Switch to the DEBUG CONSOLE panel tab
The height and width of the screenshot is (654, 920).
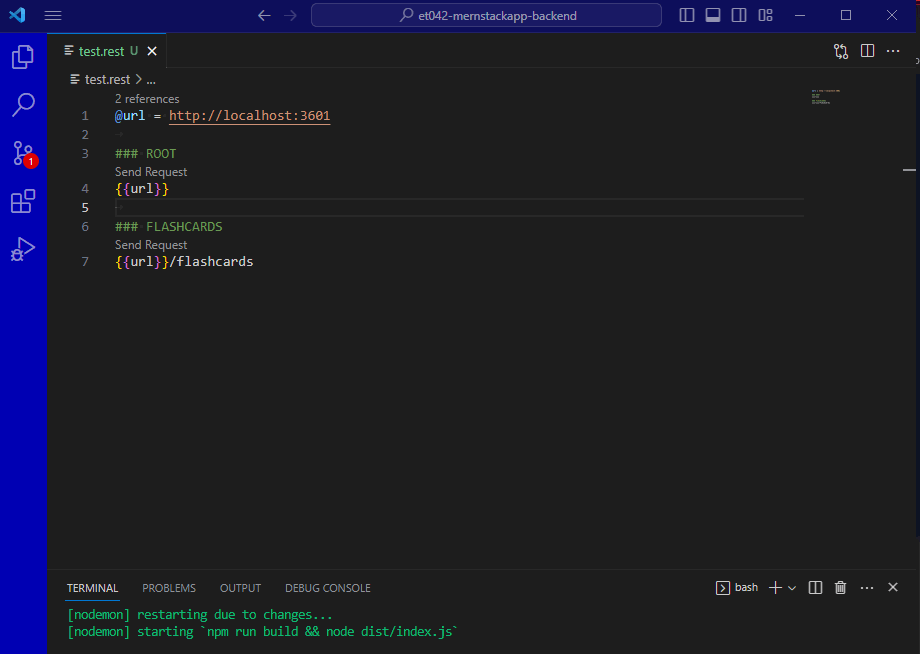[x=328, y=588]
